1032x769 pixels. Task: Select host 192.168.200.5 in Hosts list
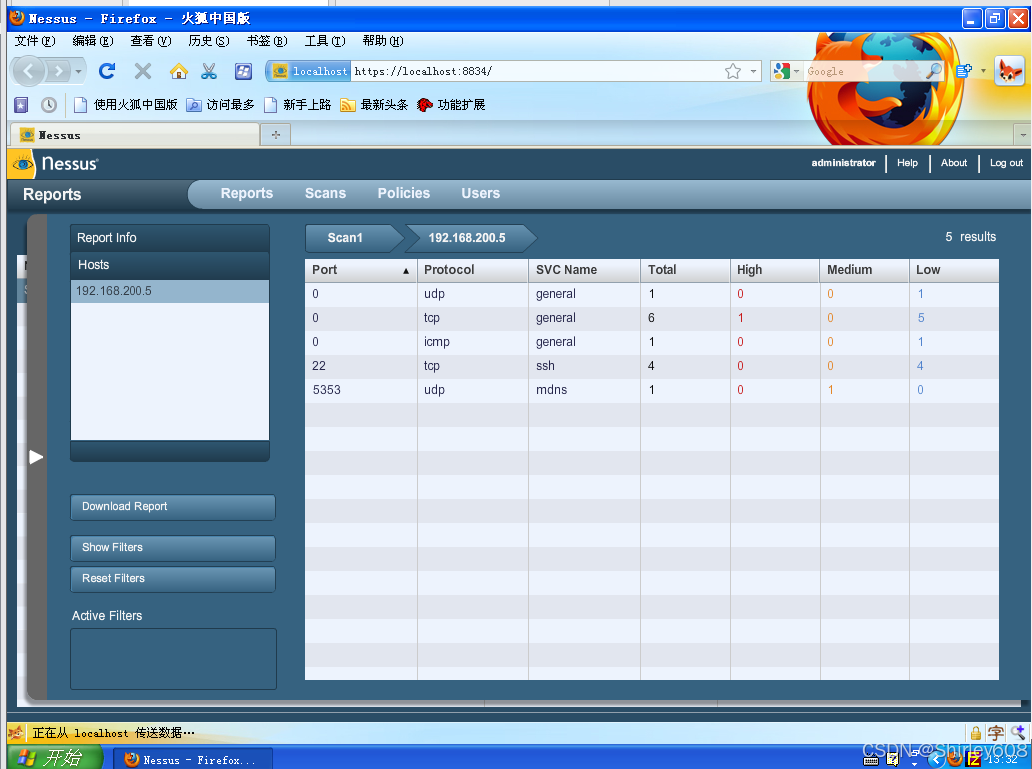coord(170,291)
